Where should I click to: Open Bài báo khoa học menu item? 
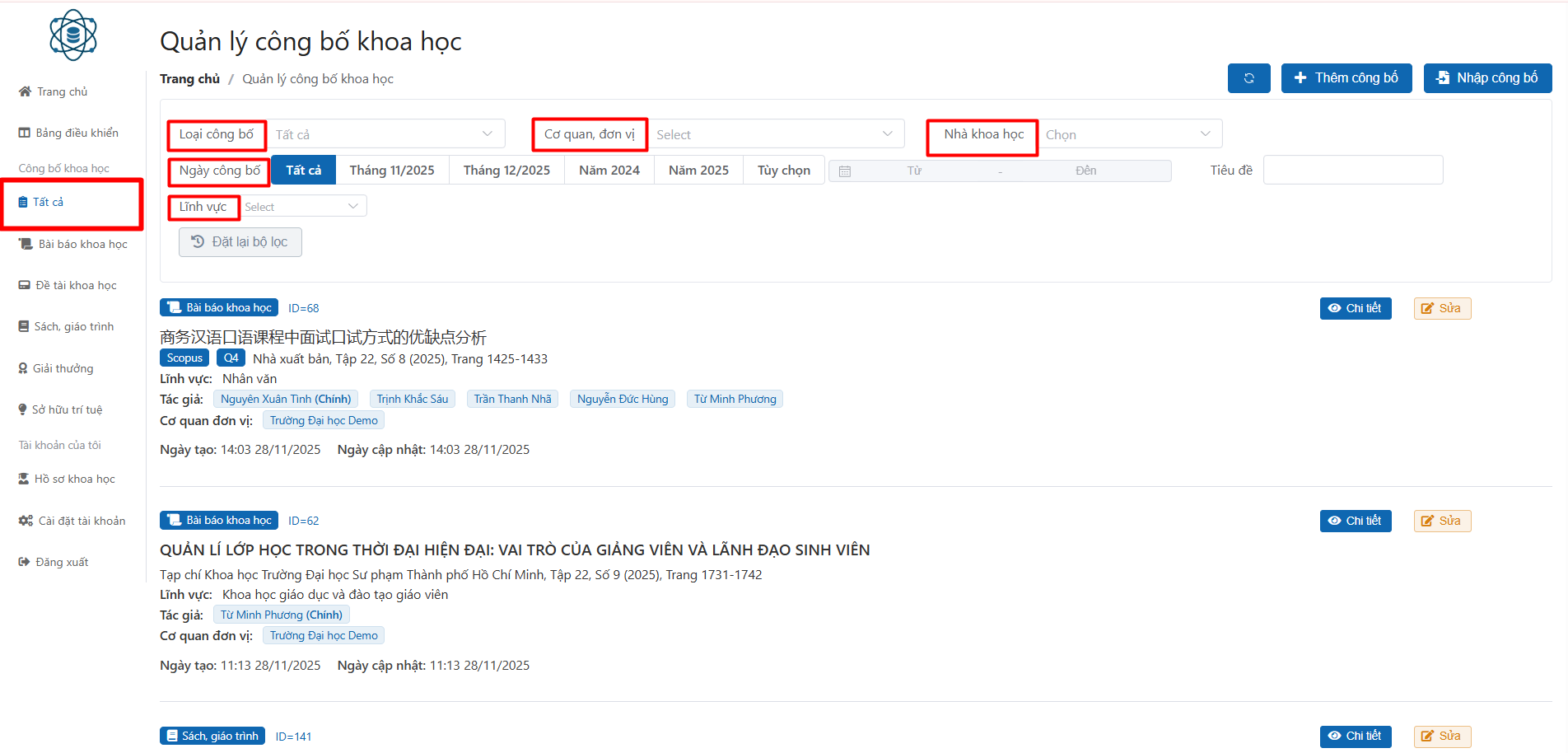point(82,244)
